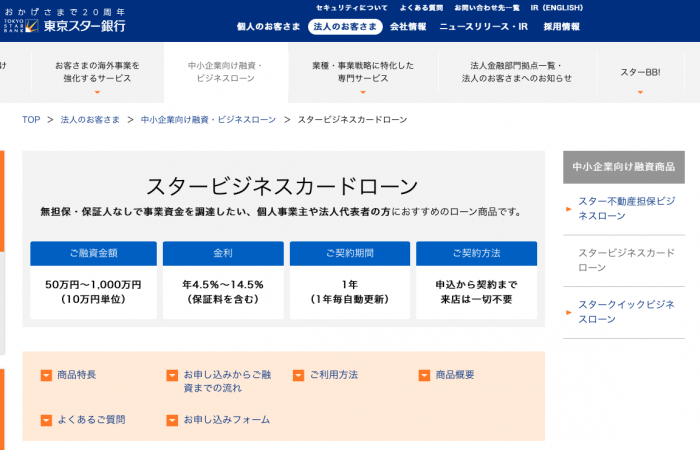The height and width of the screenshot is (450, 700).
Task: Open ニュースリリース・IR from the top navigation
Action: point(483,27)
